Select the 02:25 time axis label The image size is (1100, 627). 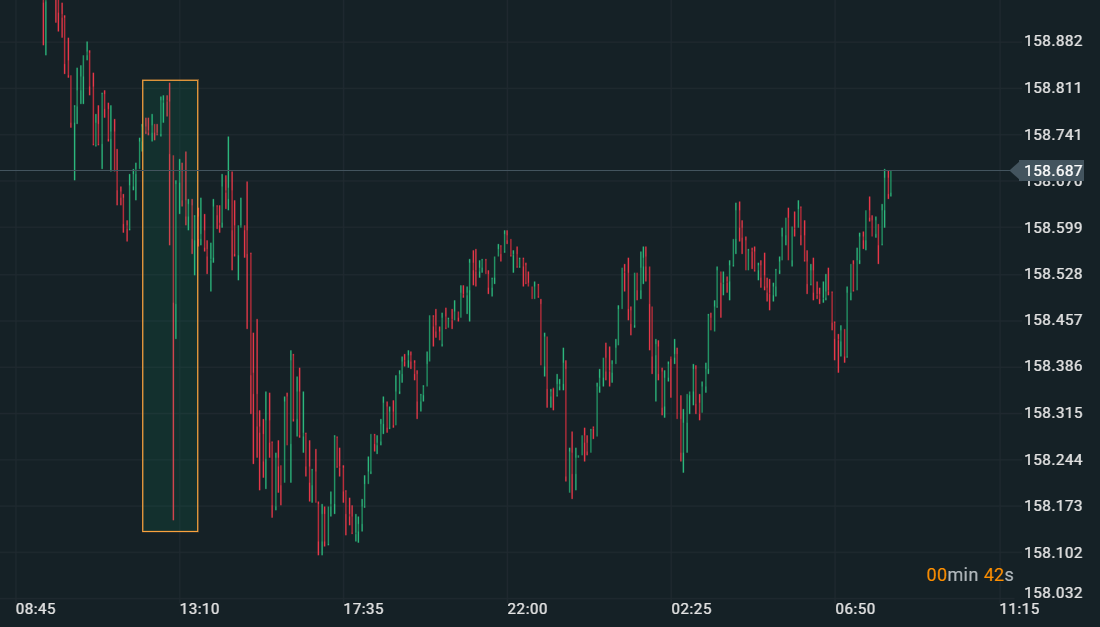tap(691, 609)
